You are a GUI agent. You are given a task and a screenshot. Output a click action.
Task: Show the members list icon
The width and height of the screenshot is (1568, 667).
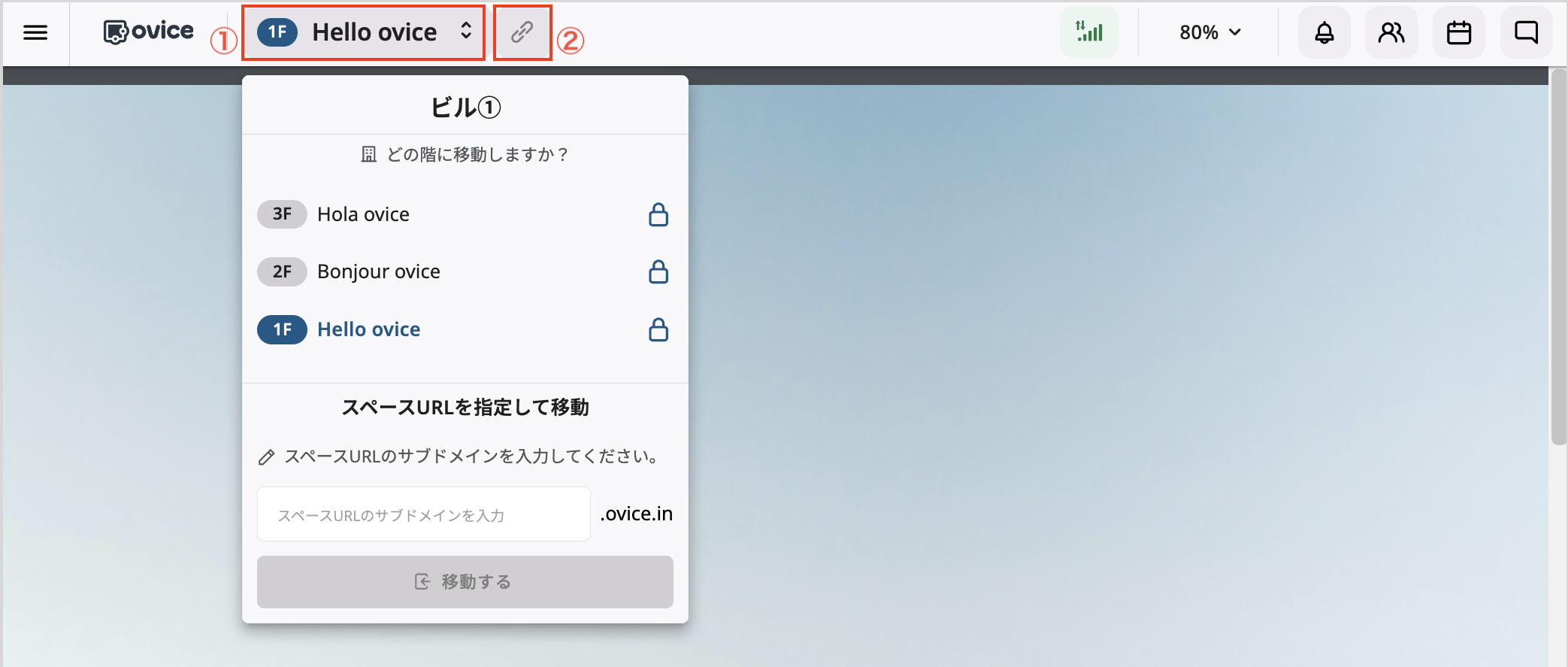click(x=1391, y=32)
